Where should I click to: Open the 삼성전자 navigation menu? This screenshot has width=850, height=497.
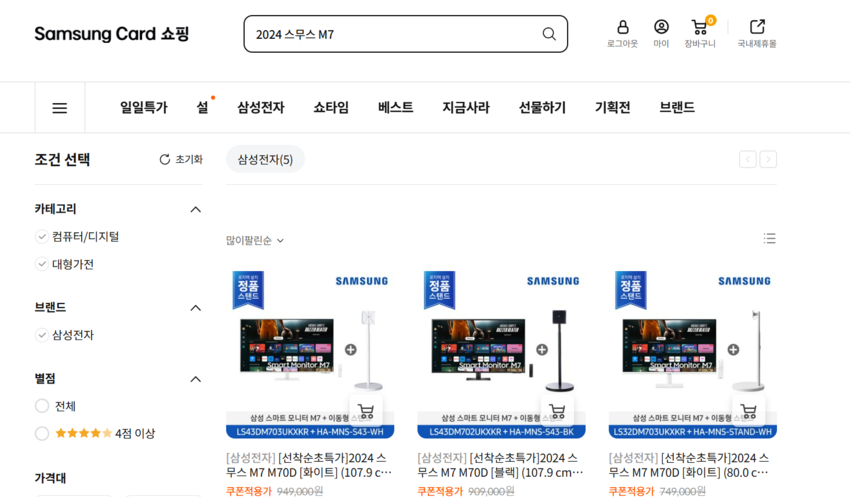(x=261, y=107)
